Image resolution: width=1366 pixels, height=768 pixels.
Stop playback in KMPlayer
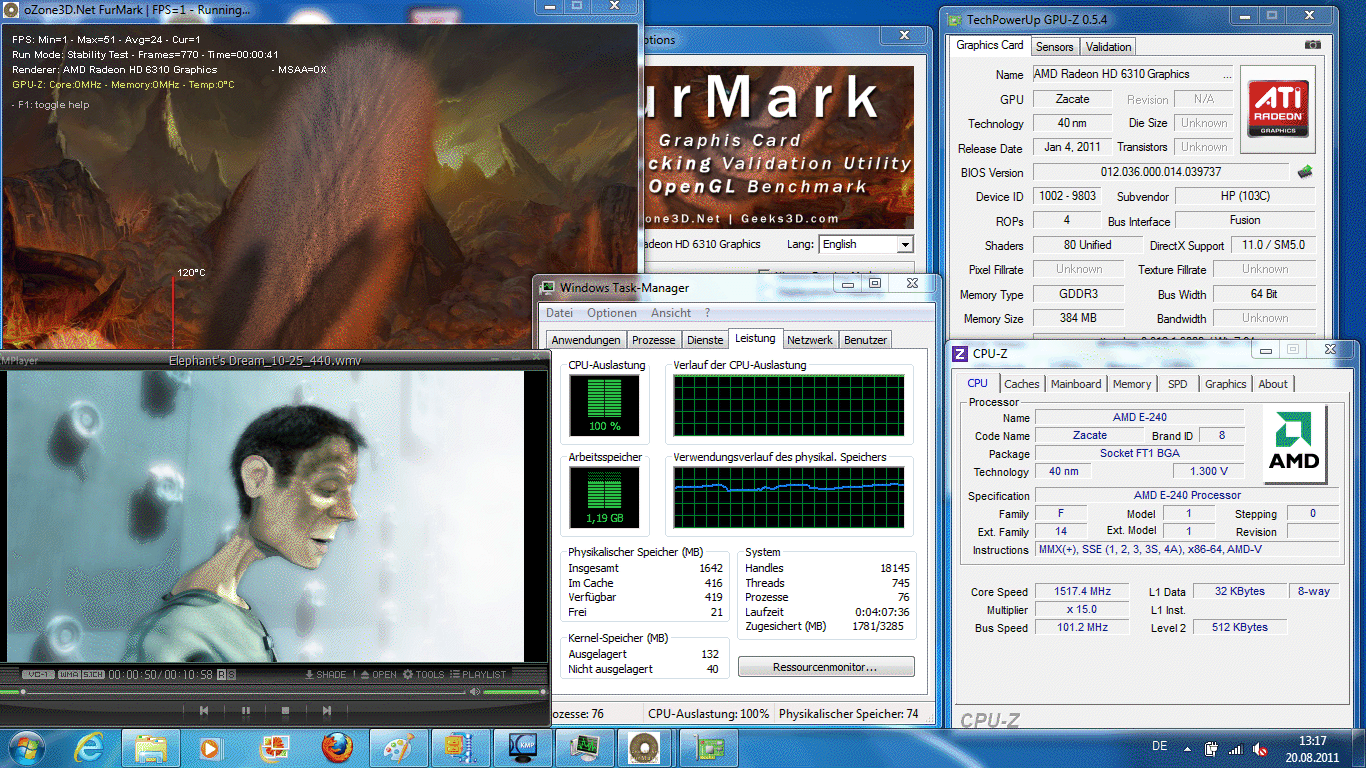pos(285,711)
